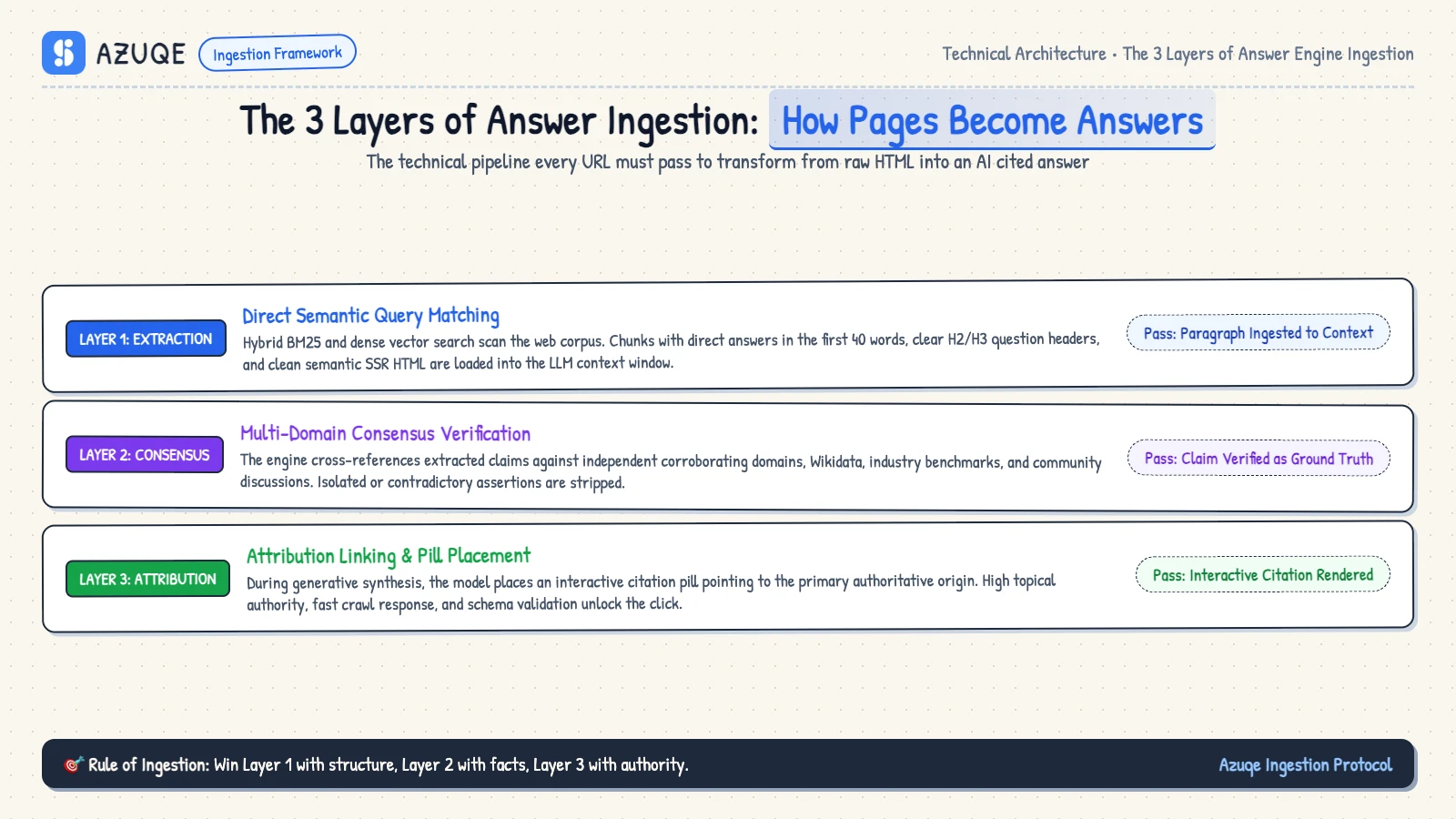Open Direct Semantic Query Matching heading
1456x819 pixels.
(370, 316)
